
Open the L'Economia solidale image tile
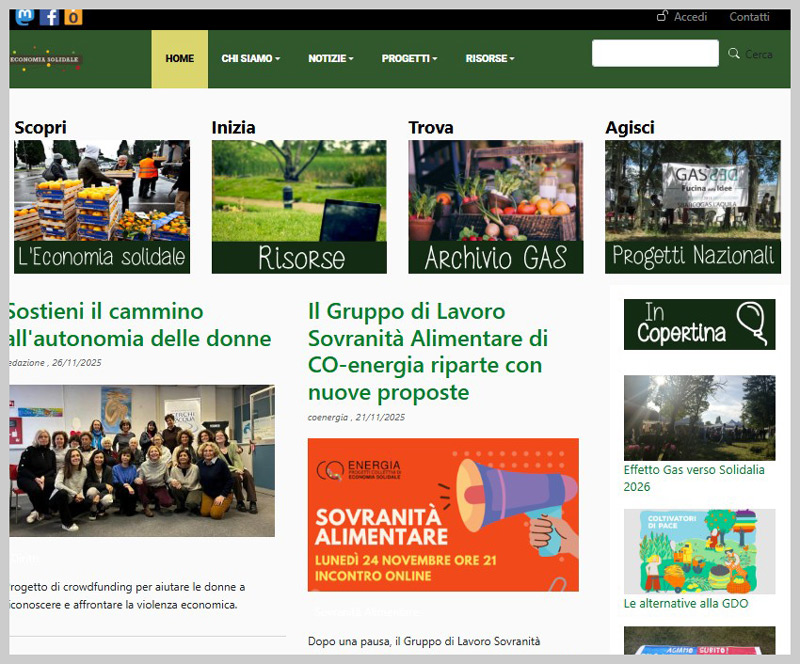pyautogui.click(x=102, y=207)
